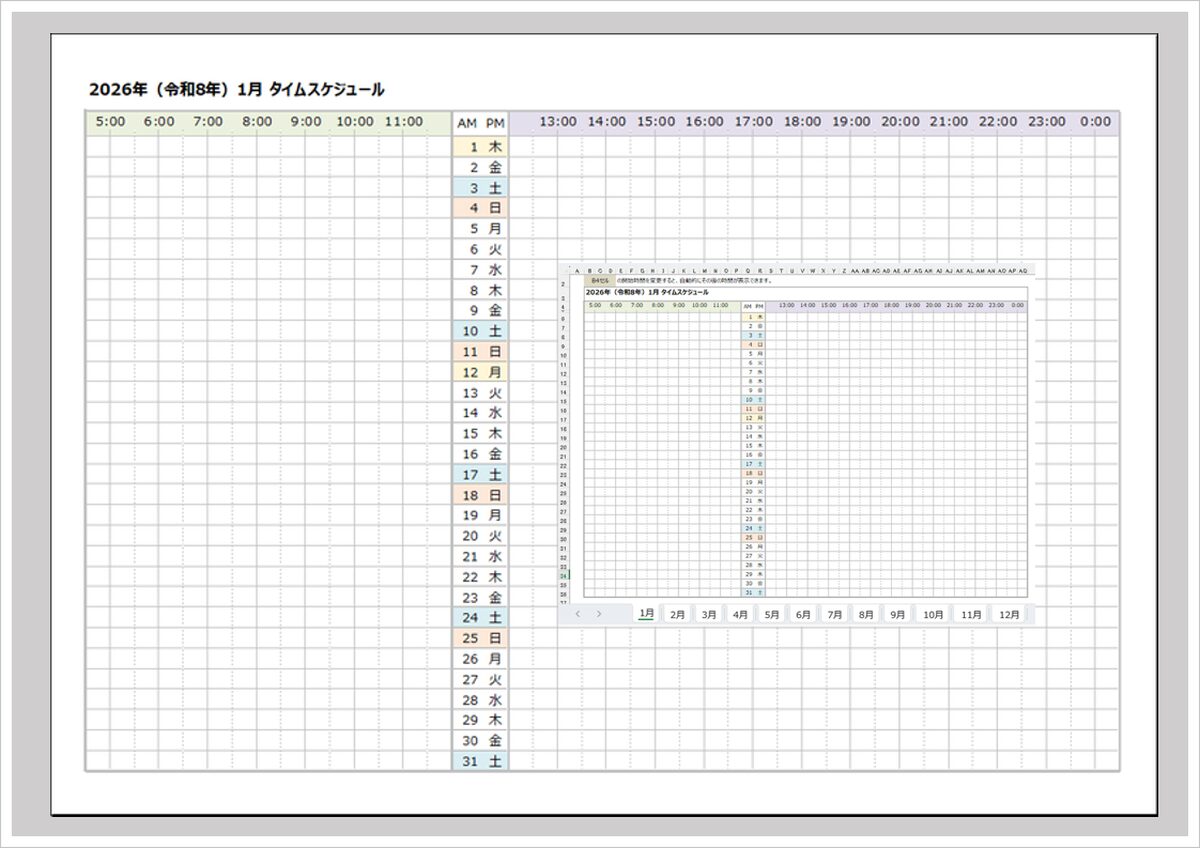Click the AM label in large header

pos(467,123)
